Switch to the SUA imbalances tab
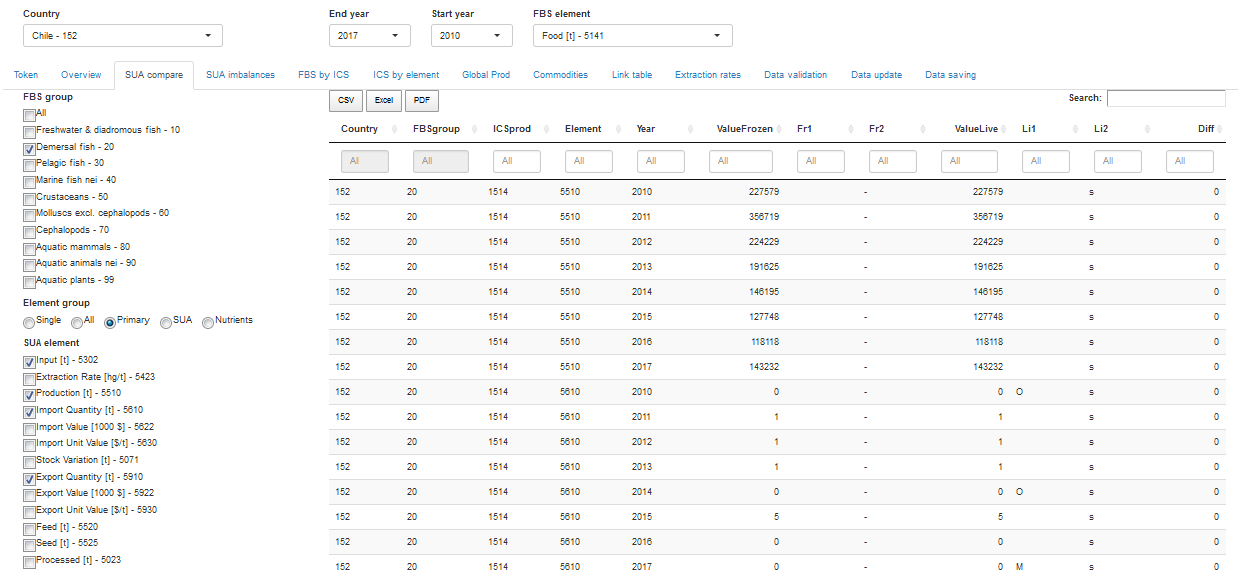The height and width of the screenshot is (571, 1238). click(240, 75)
